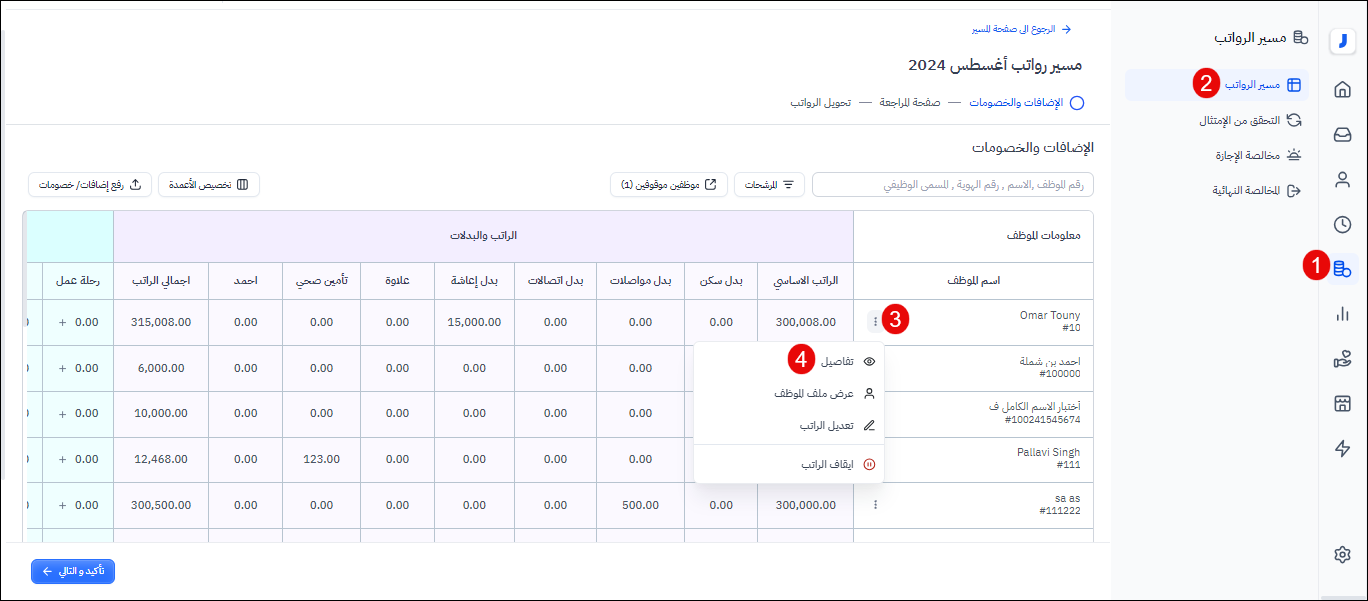Click the lightning bolt icon in the rail
Viewport: 1368px width, 601px height.
point(1342,448)
